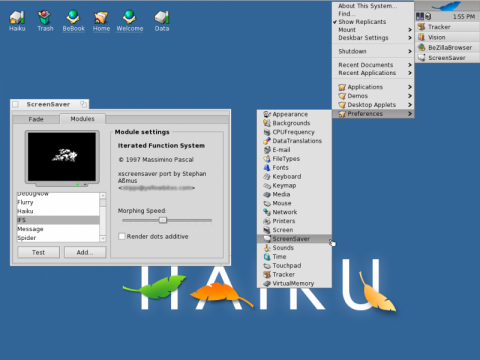Select IFS in module list

58,220
